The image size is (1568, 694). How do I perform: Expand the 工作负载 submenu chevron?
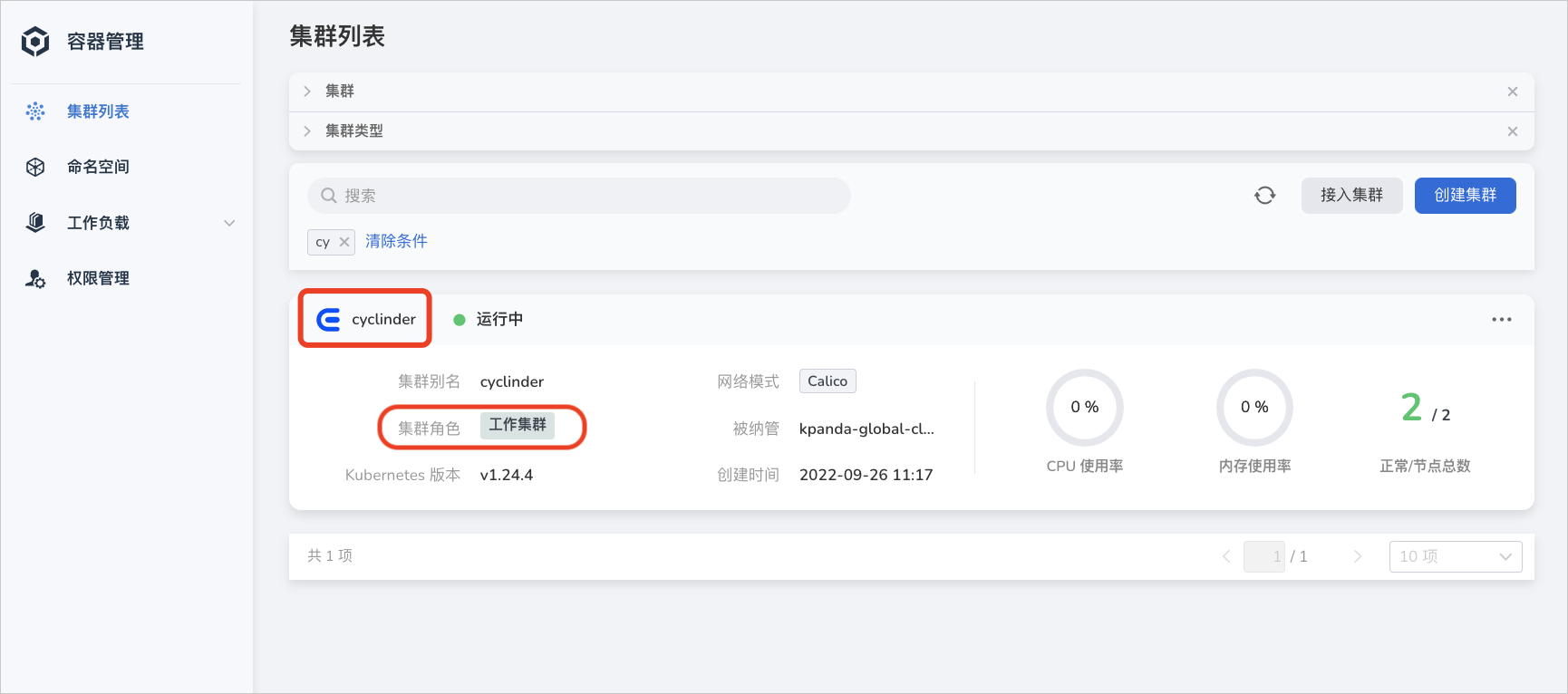229,223
